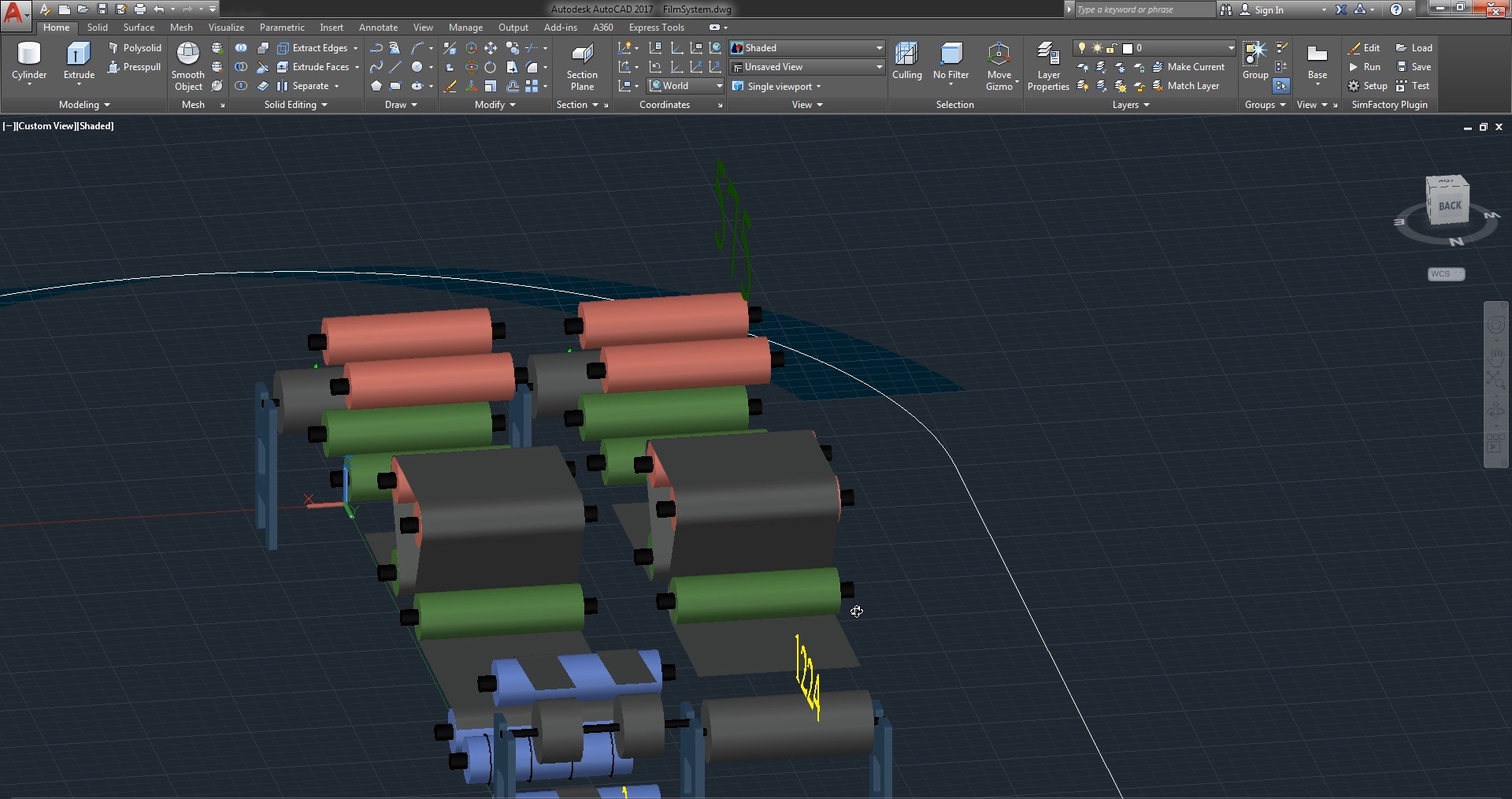The image size is (1512, 799).
Task: Open the Annotate ribbon tab
Action: click(378, 28)
